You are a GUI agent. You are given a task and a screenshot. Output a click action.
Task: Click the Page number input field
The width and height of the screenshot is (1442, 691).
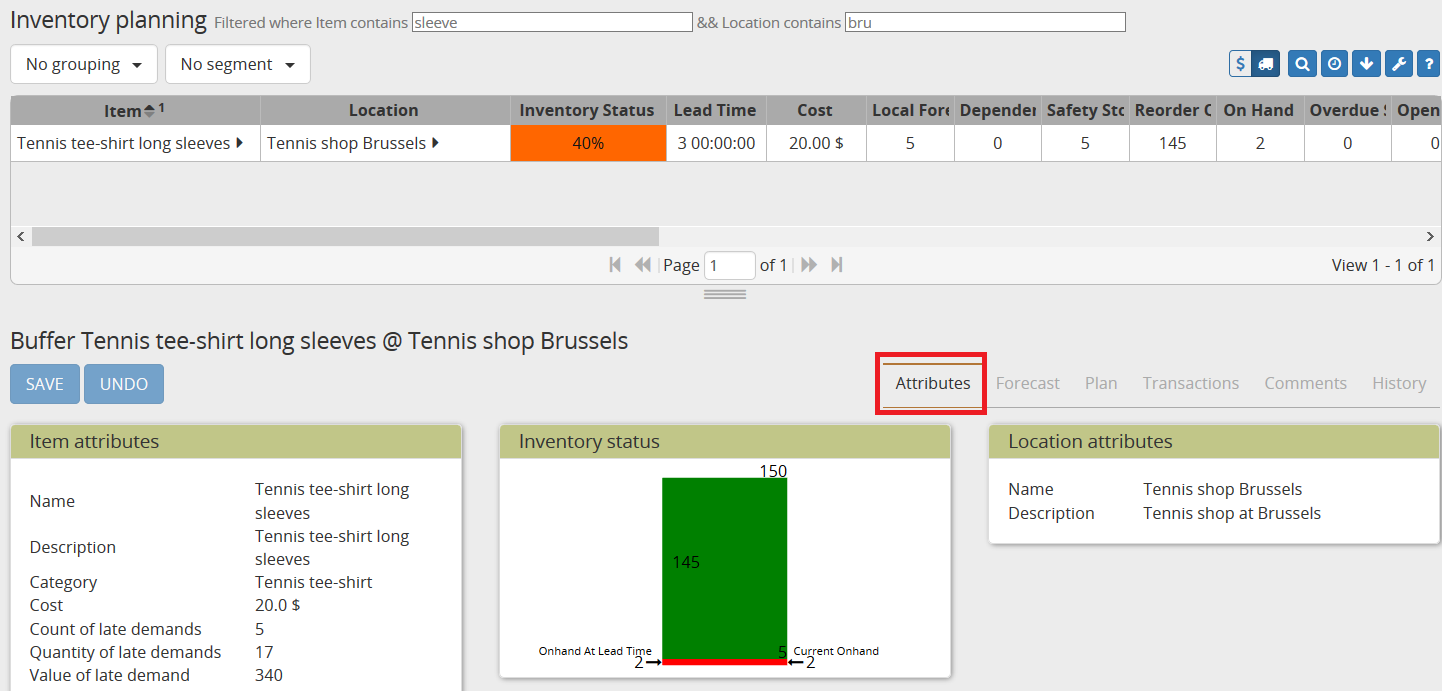click(x=730, y=264)
